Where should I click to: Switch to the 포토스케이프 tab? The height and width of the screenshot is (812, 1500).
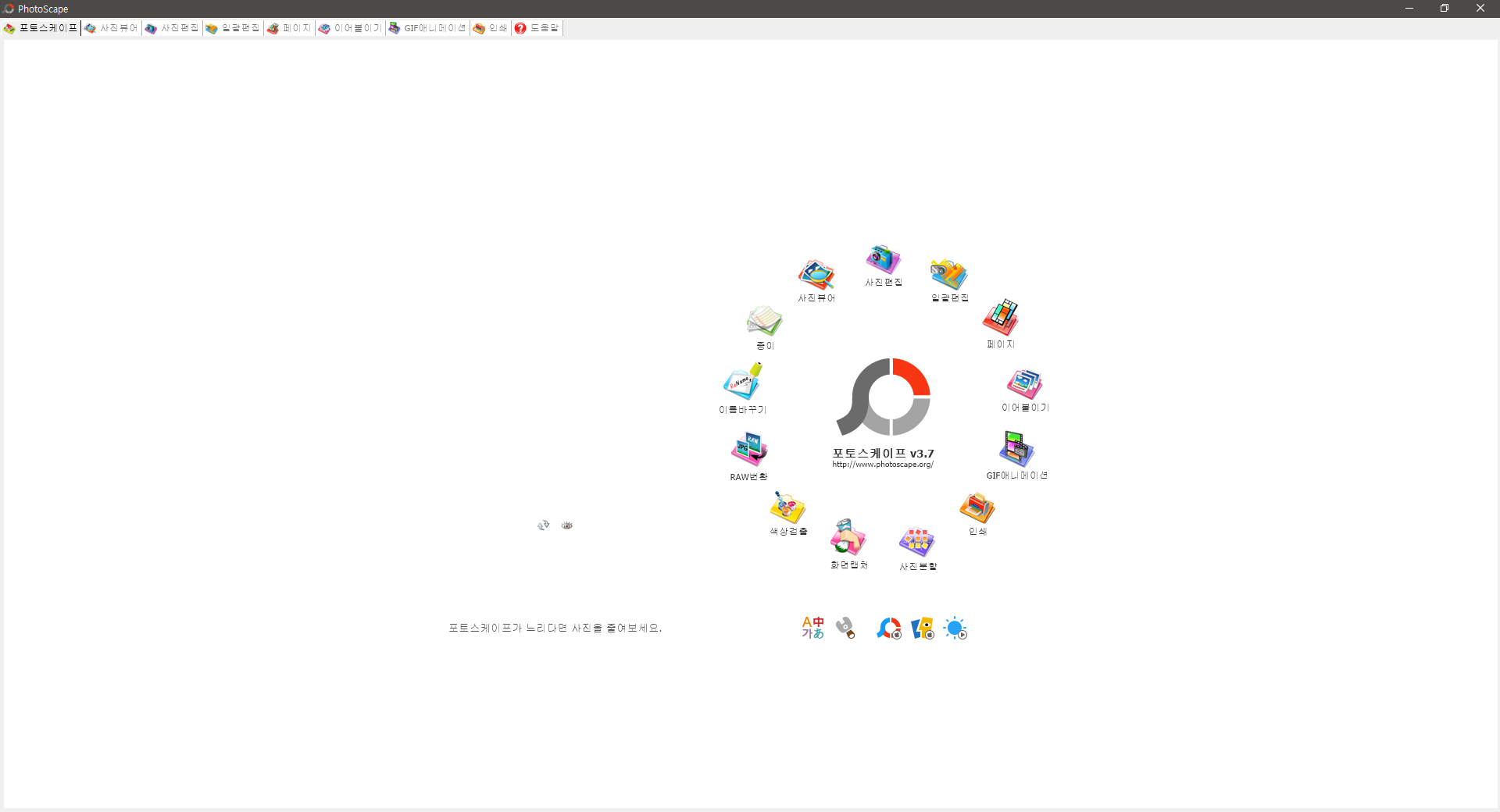pyautogui.click(x=41, y=28)
